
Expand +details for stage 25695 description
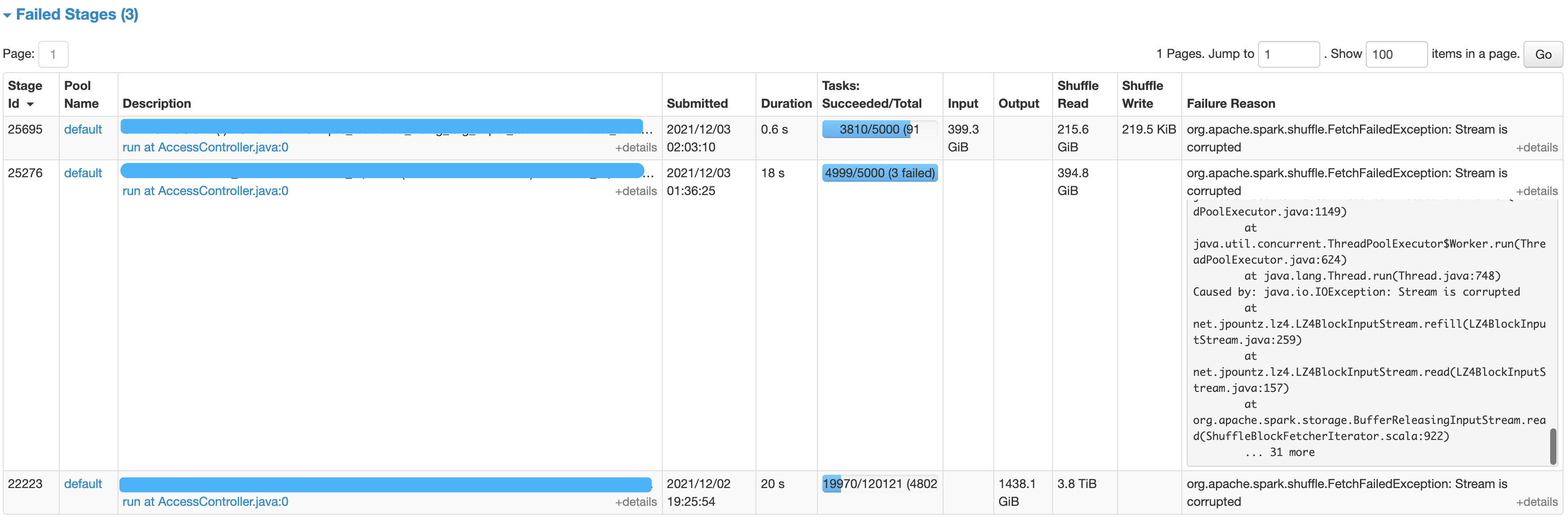636,147
